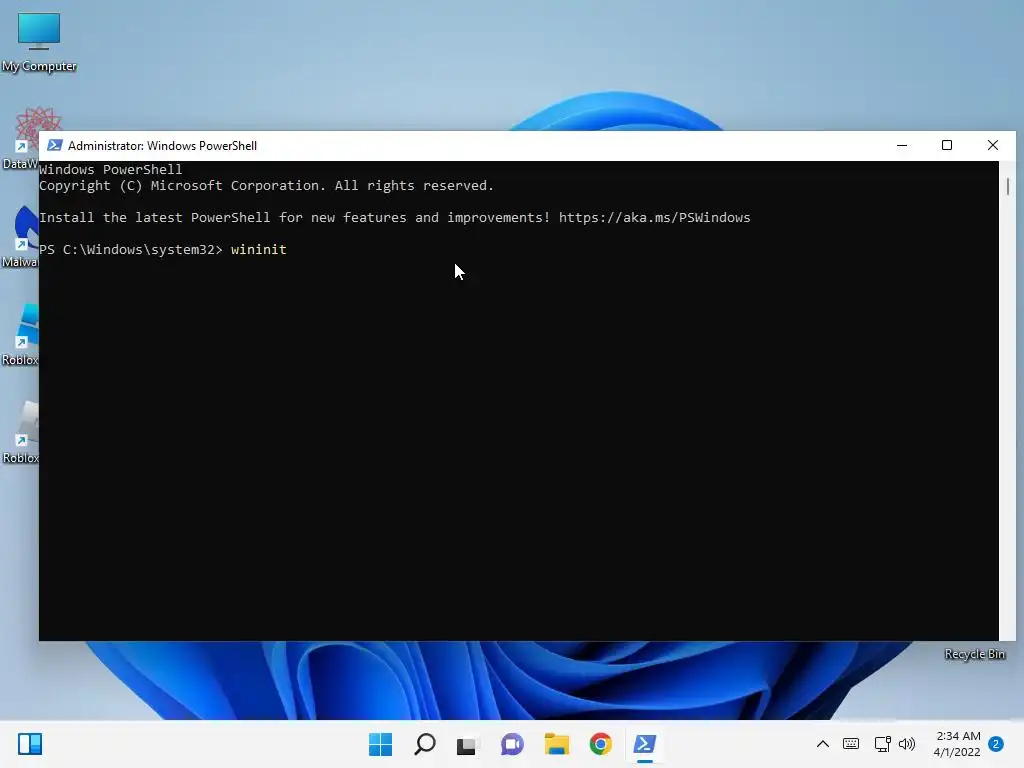1024x768 pixels.
Task: Click the PowerShell vertical scrollbar thumb
Action: click(1008, 186)
